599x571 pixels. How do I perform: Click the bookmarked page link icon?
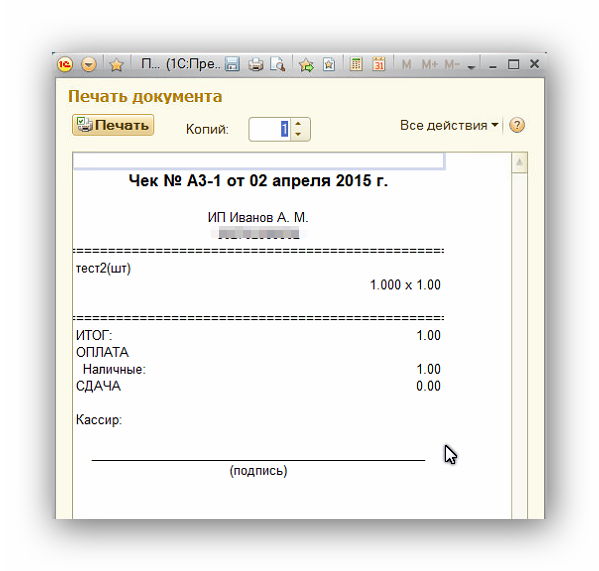coord(329,64)
